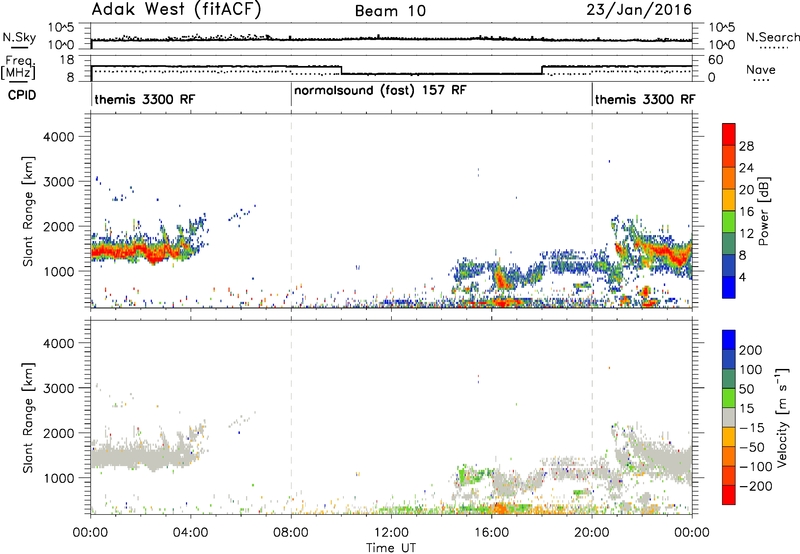800x554 pixels.
Task: Click the 'Nave' legend label
Action: click(x=760, y=69)
